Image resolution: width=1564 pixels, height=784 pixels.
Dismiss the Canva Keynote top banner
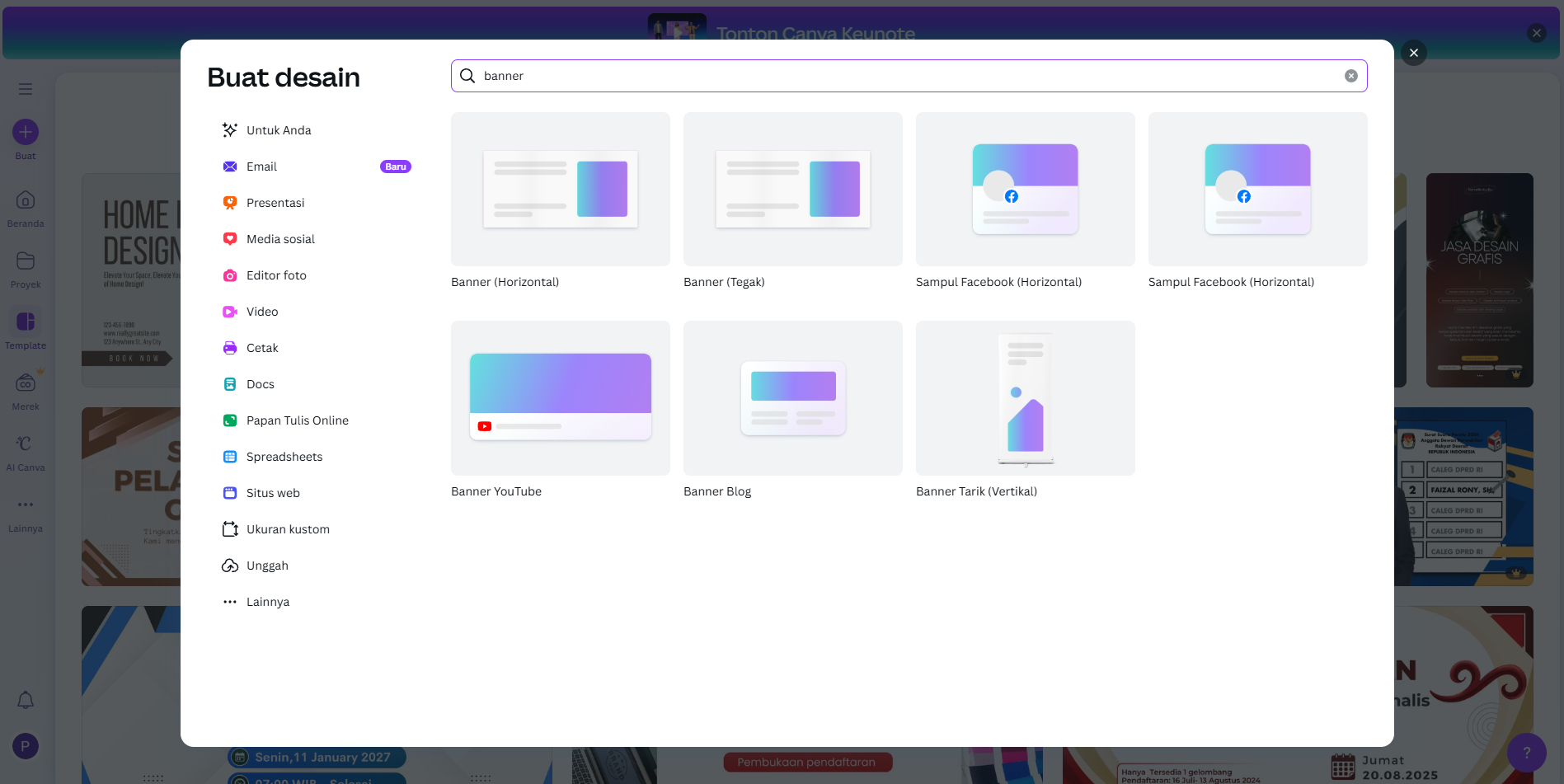(x=1537, y=33)
